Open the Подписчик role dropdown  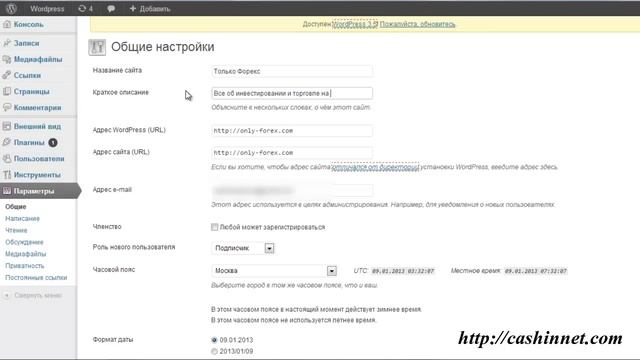coord(243,248)
